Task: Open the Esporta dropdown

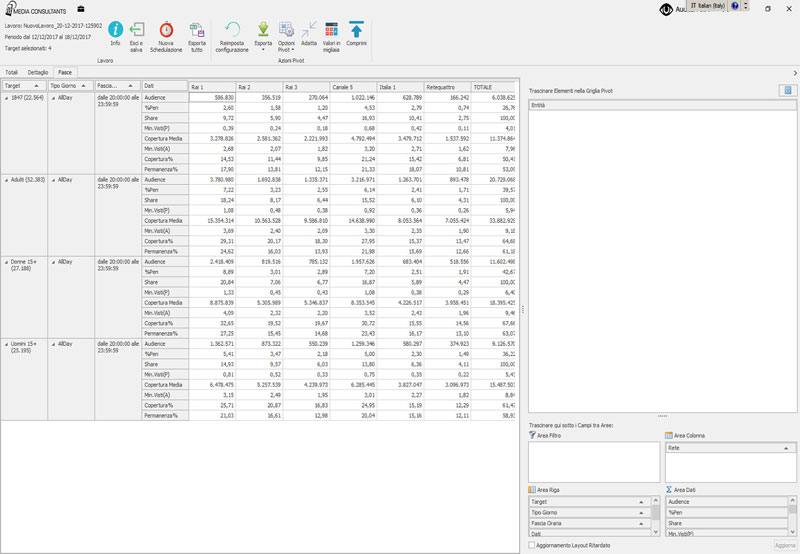Action: click(263, 45)
